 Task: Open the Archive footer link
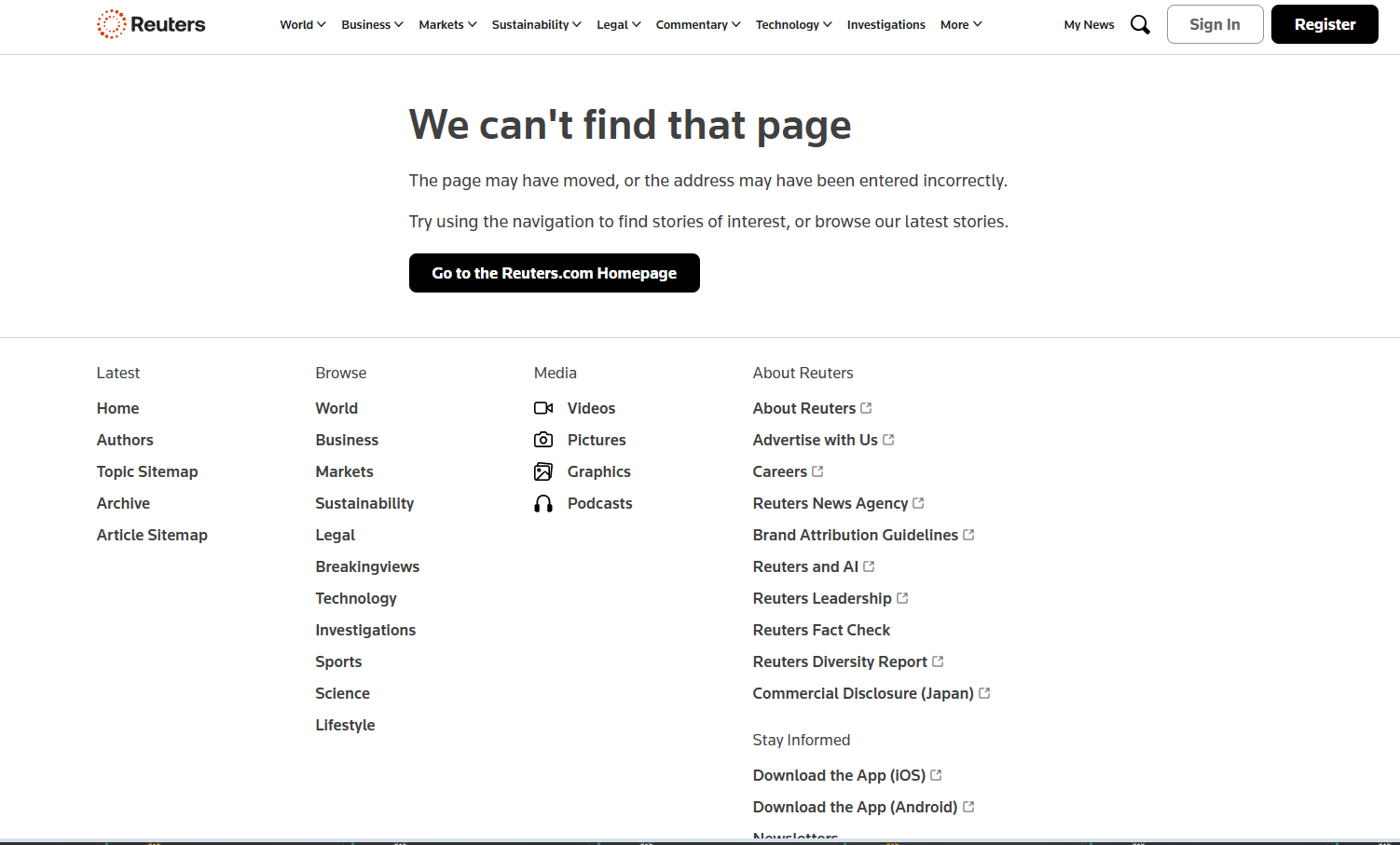[x=123, y=503]
